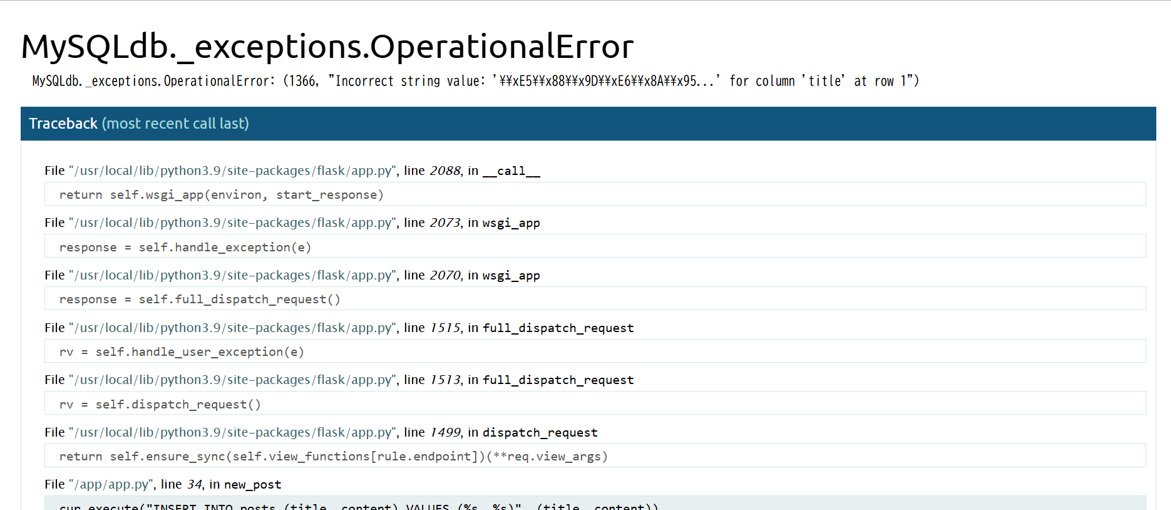The width and height of the screenshot is (1171, 510).
Task: Open the frame at line 2070 in wsgi_app
Action: click(x=292, y=276)
